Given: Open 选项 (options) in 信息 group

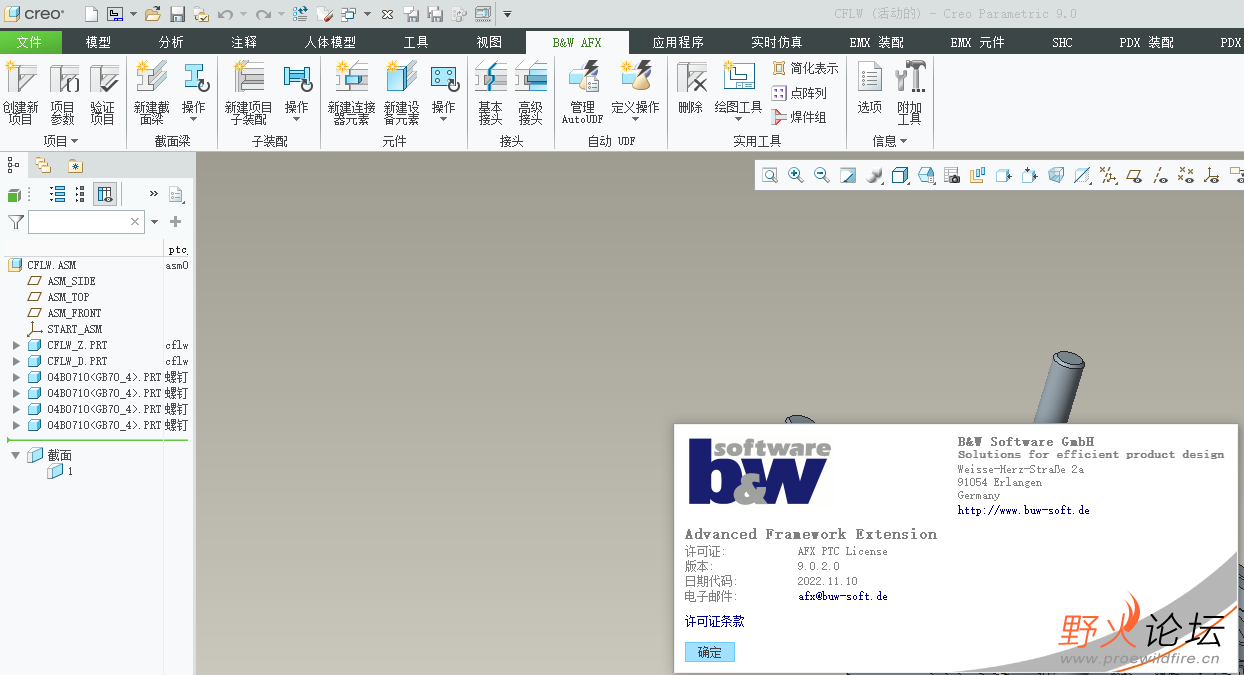Looking at the screenshot, I should (870, 88).
